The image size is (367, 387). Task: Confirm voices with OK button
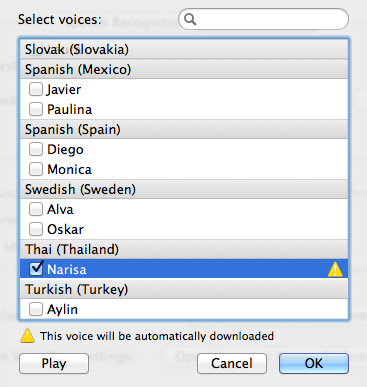click(314, 363)
